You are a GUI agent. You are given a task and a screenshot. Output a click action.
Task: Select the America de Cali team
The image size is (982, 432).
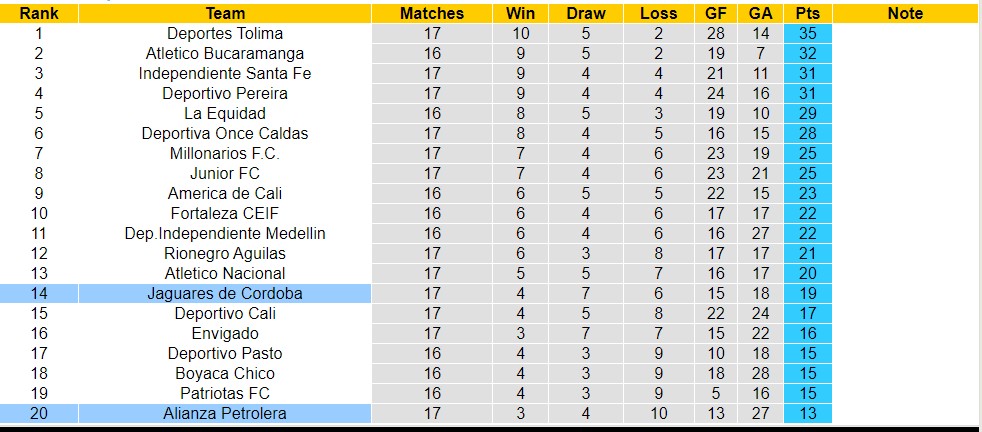click(x=225, y=193)
